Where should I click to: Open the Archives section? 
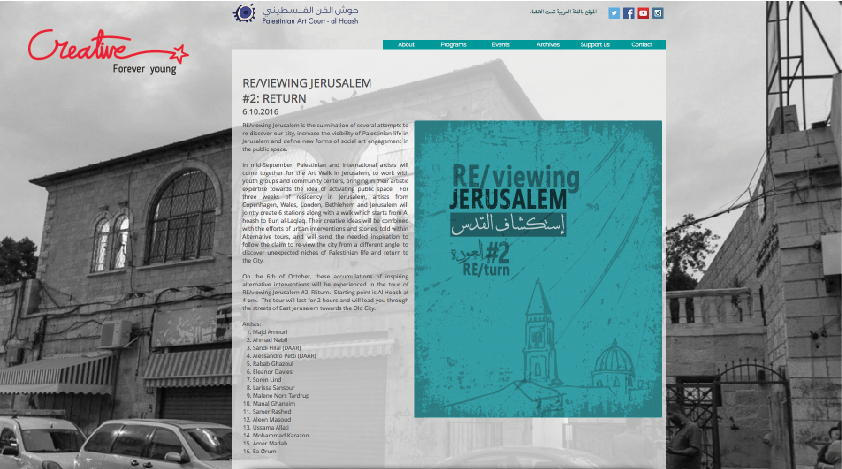click(547, 45)
